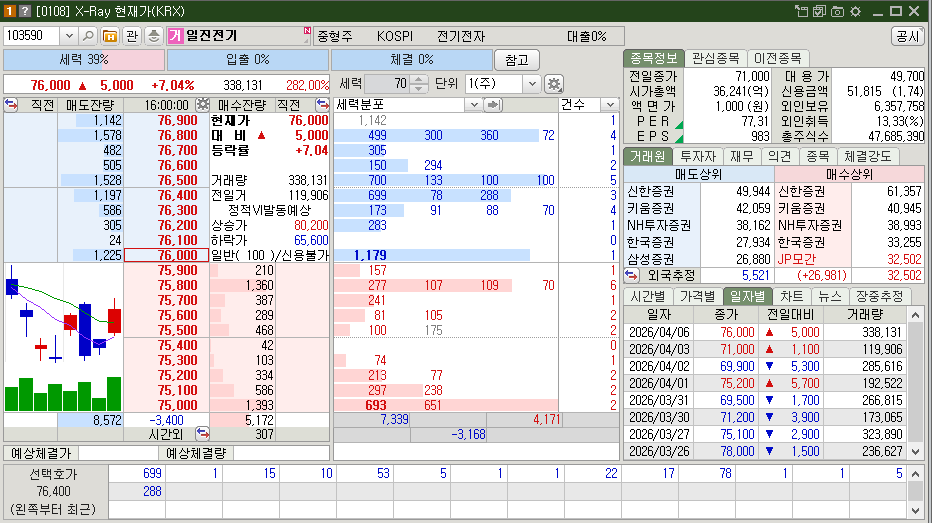The height and width of the screenshot is (523, 932).
Task: Open the 시간별 tab
Action: [648, 296]
